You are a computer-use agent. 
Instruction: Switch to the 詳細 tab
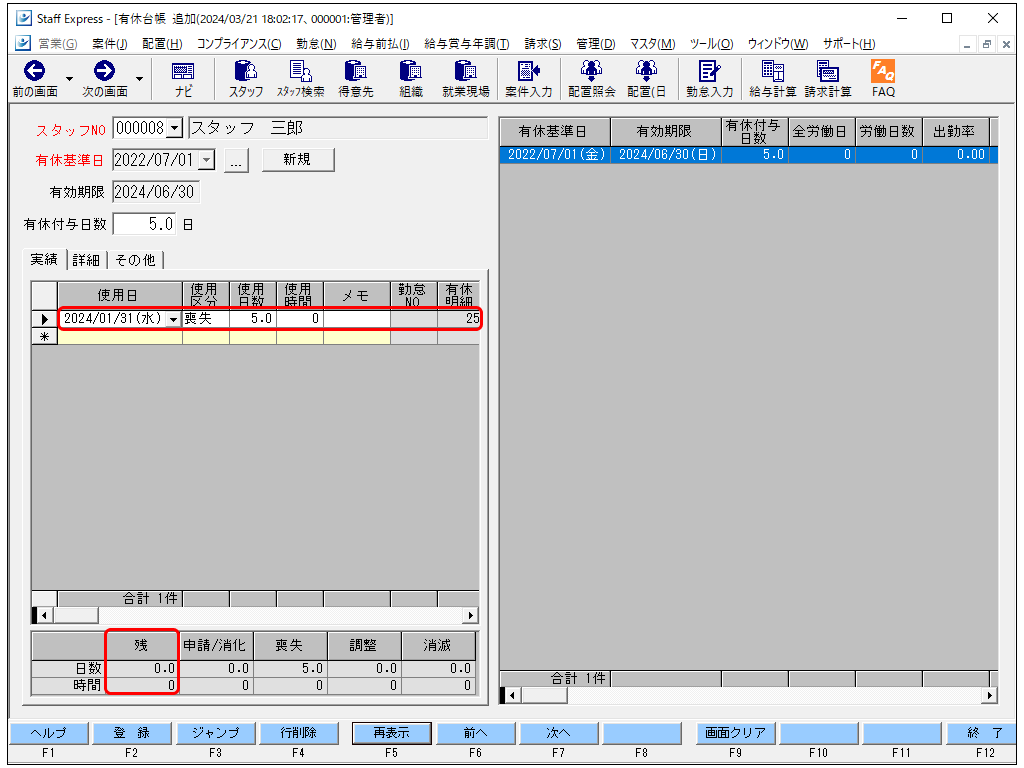(86, 260)
